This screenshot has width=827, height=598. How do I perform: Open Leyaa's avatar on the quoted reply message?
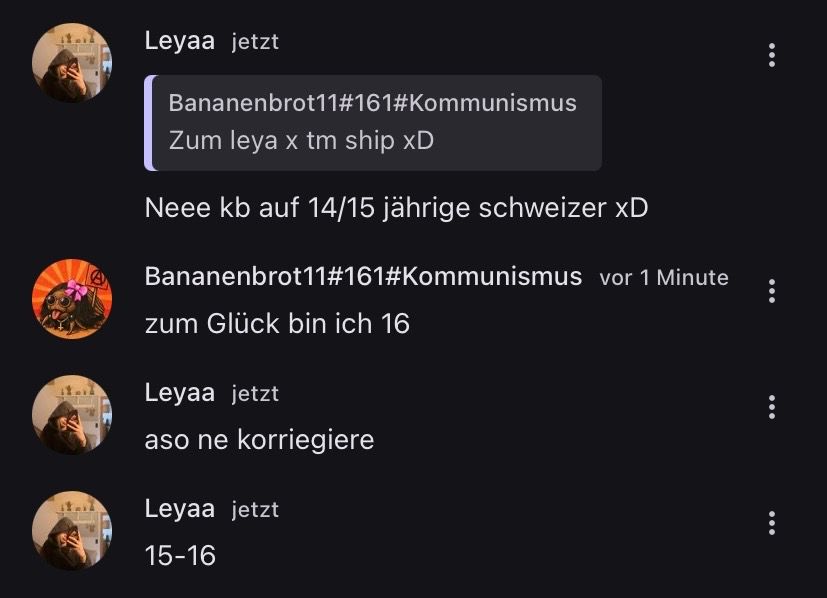(72, 61)
